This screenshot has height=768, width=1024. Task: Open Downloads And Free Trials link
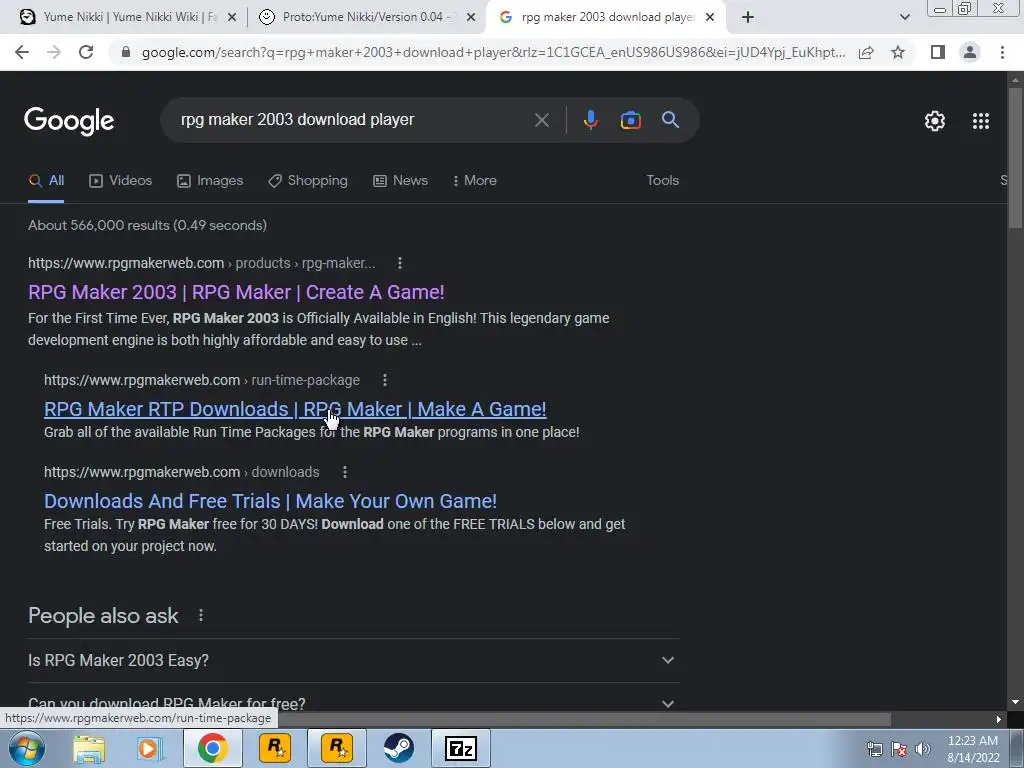270,501
